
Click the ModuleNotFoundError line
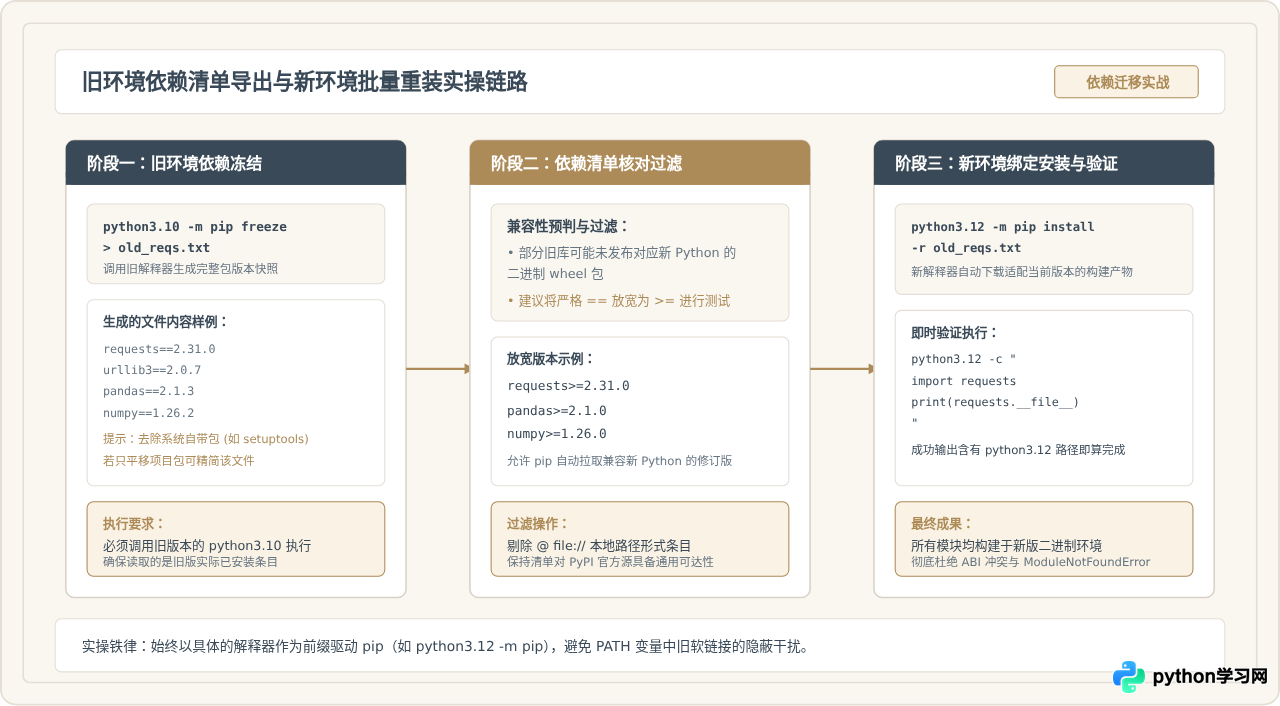click(1031, 563)
